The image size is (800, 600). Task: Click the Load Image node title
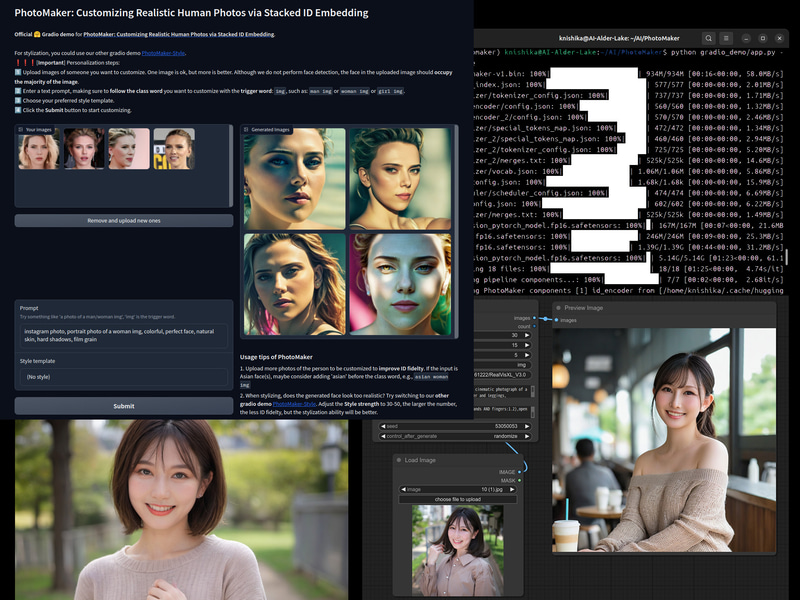(420, 460)
